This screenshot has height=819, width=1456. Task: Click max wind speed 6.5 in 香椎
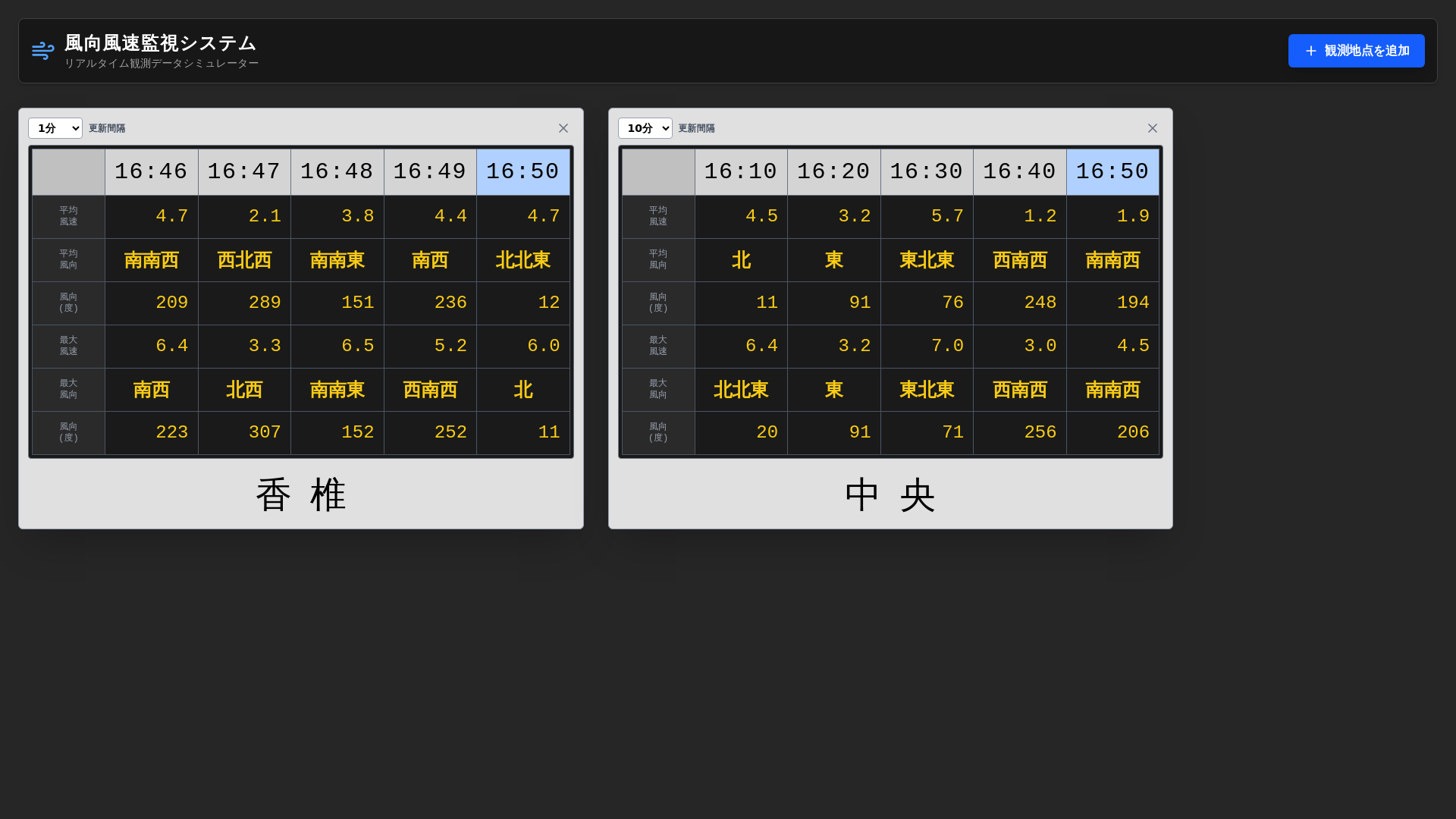tap(337, 347)
